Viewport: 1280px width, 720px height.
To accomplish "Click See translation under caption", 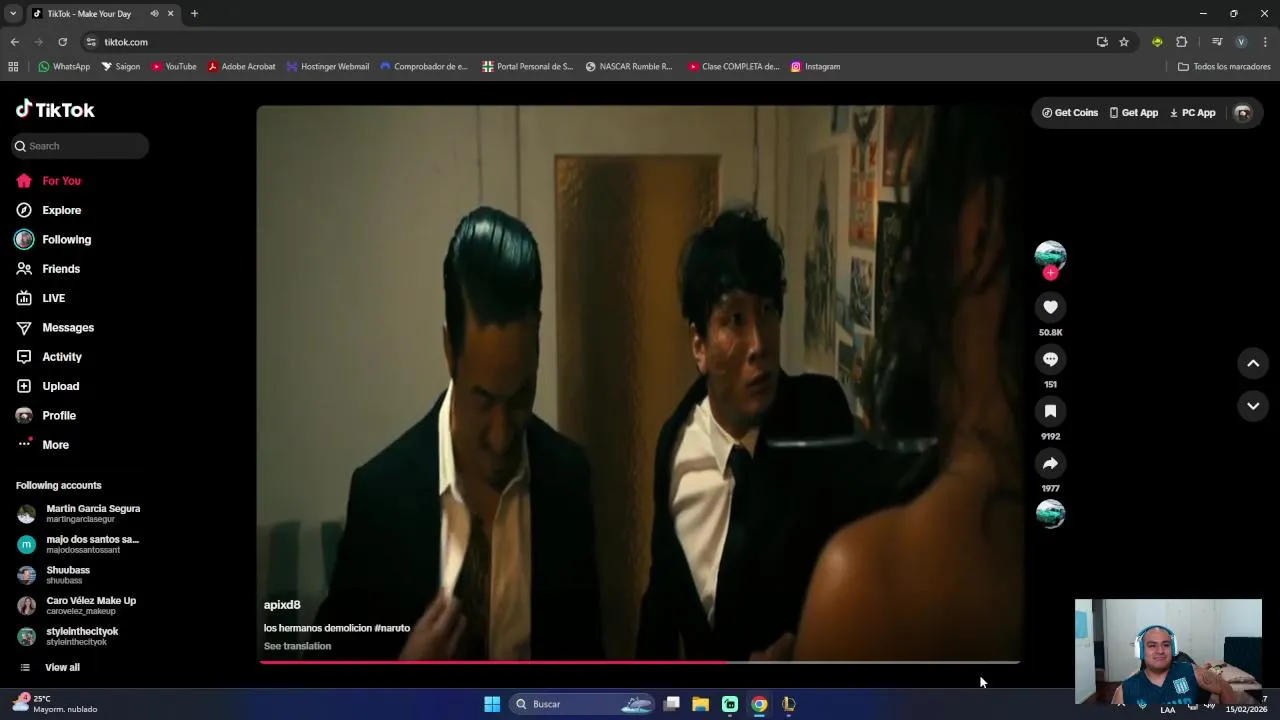I will (x=297, y=646).
